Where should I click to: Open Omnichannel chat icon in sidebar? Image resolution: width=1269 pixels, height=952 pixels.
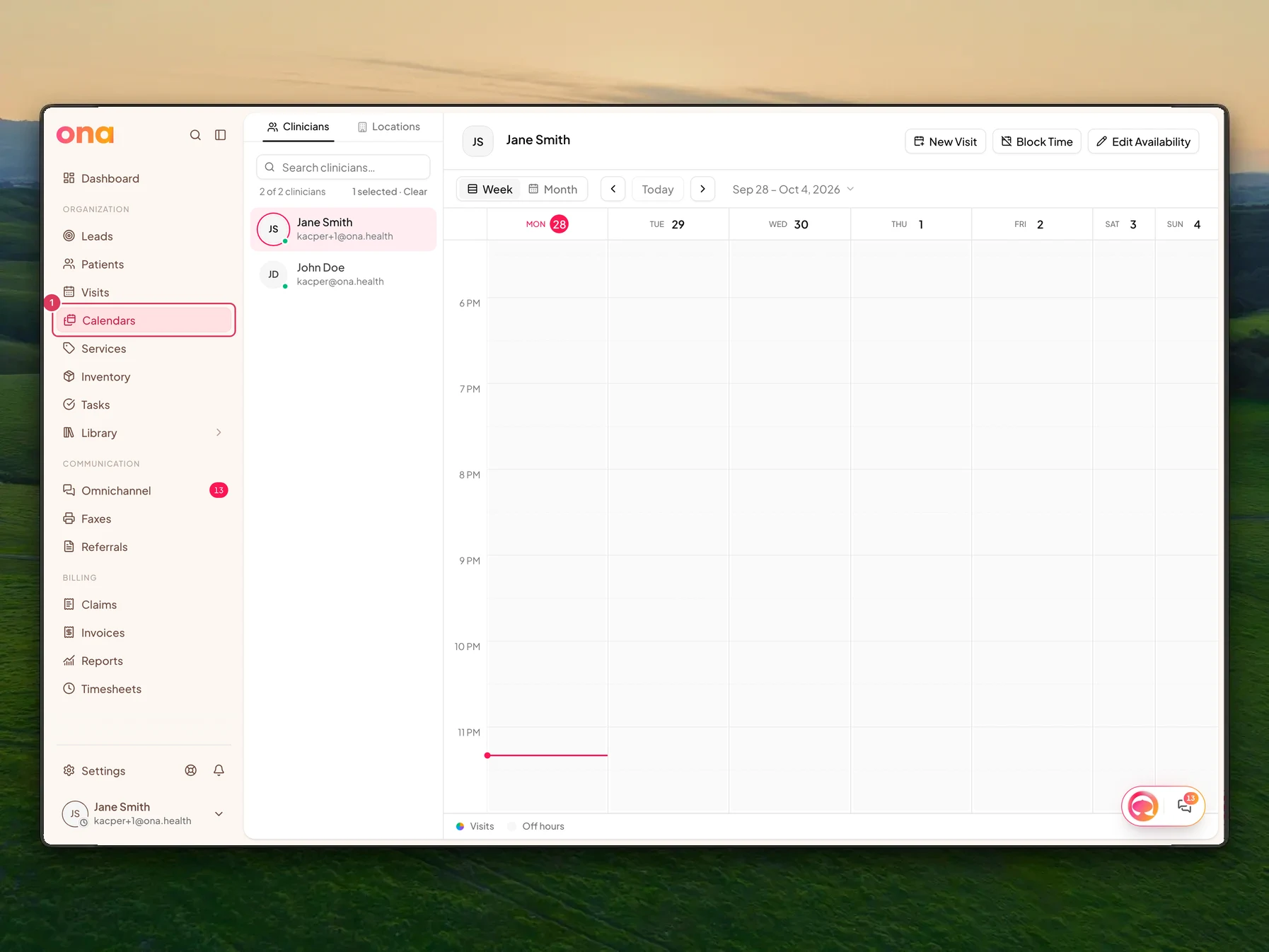[69, 490]
